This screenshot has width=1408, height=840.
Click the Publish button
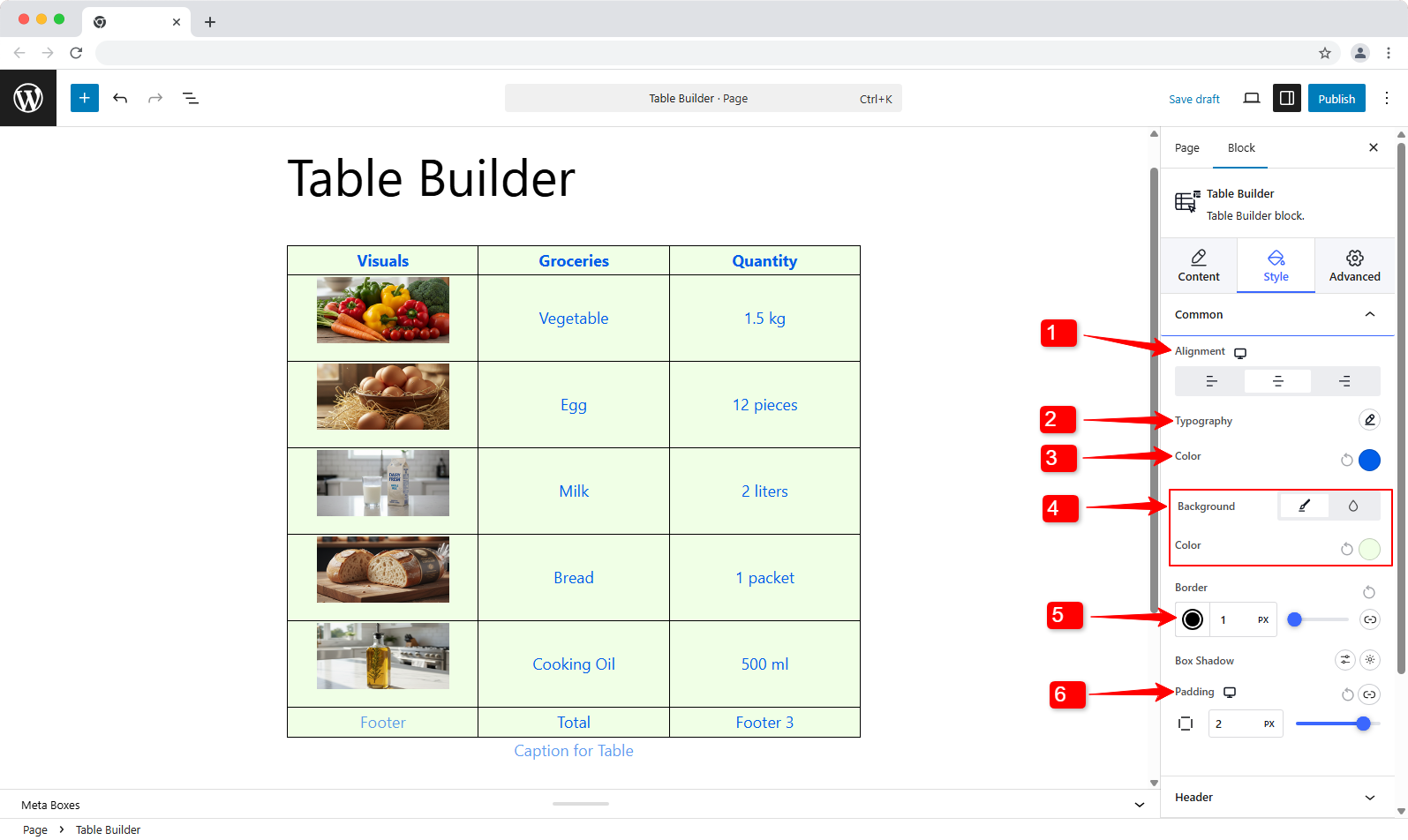coord(1336,99)
